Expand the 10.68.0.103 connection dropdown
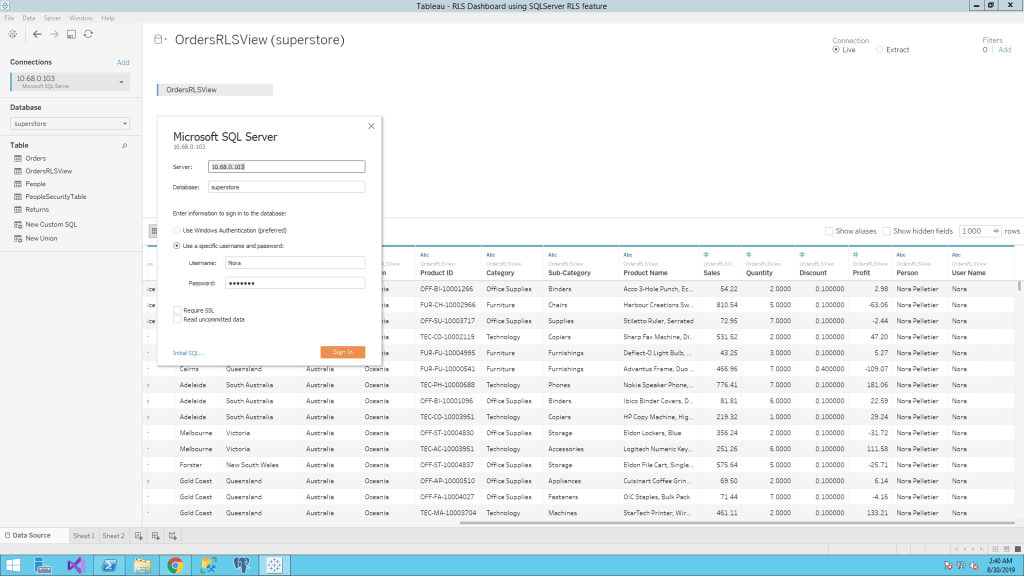 (x=121, y=81)
